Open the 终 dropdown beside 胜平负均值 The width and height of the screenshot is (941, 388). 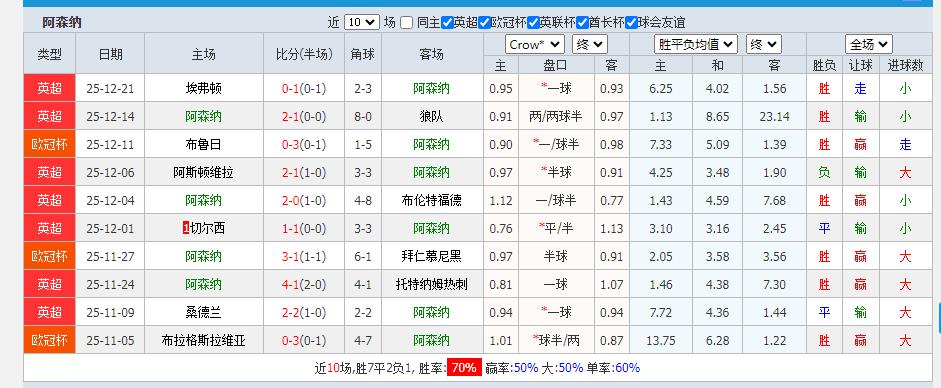coord(763,44)
